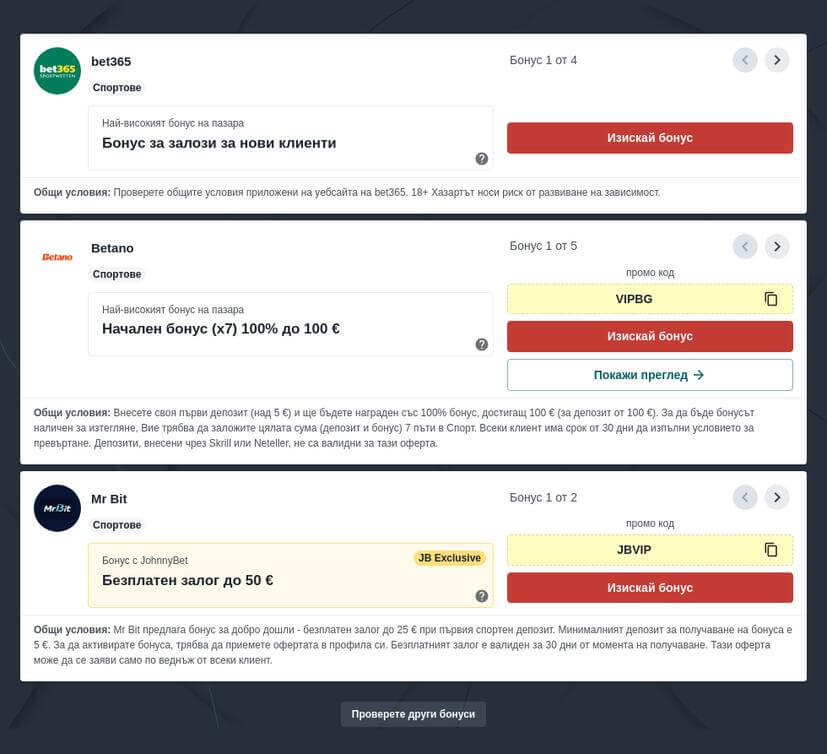This screenshot has height=754, width=827.
Task: Go to previous Betano bonus
Action: pos(745,246)
